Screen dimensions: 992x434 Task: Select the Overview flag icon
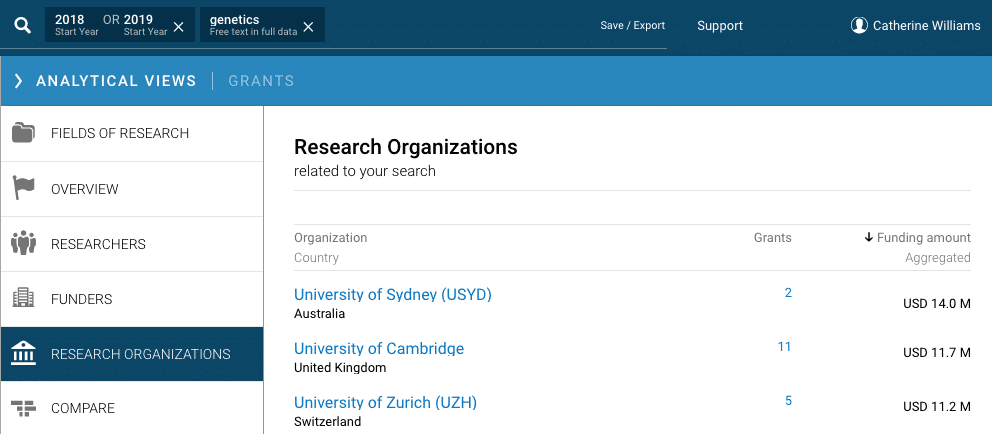23,188
